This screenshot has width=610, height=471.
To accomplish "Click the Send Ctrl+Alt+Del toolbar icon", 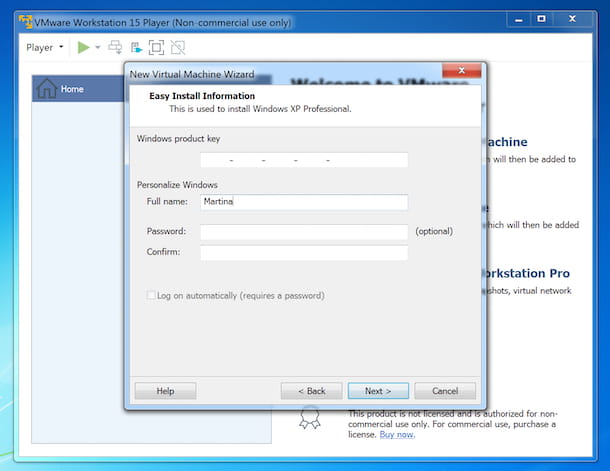I will point(115,47).
